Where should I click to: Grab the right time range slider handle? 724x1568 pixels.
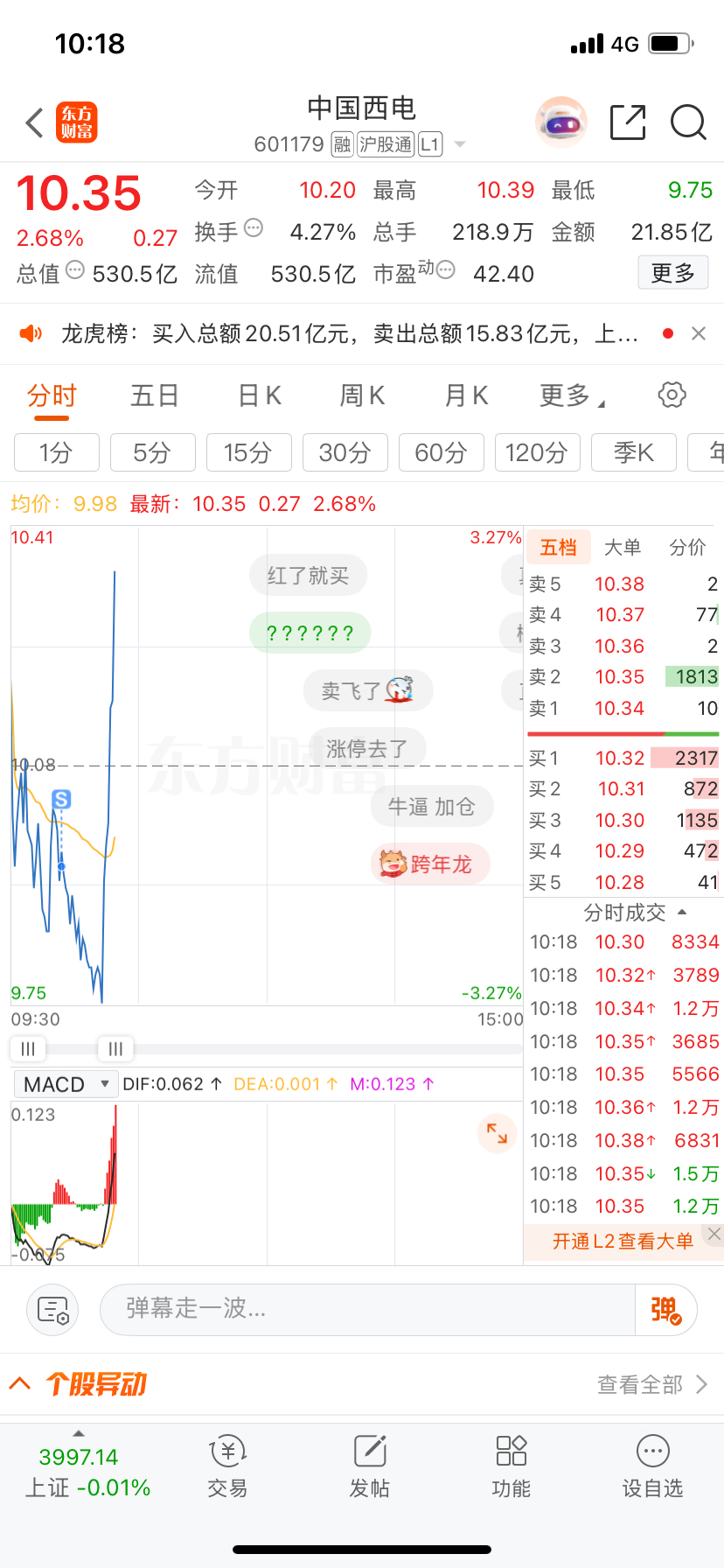[x=115, y=1048]
